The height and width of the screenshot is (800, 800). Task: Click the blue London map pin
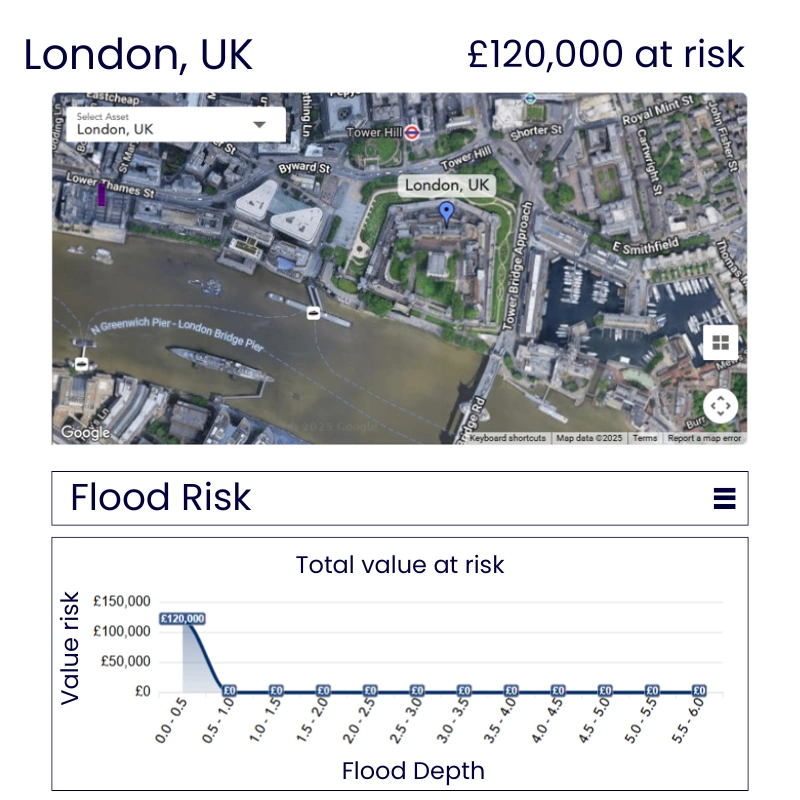point(447,211)
